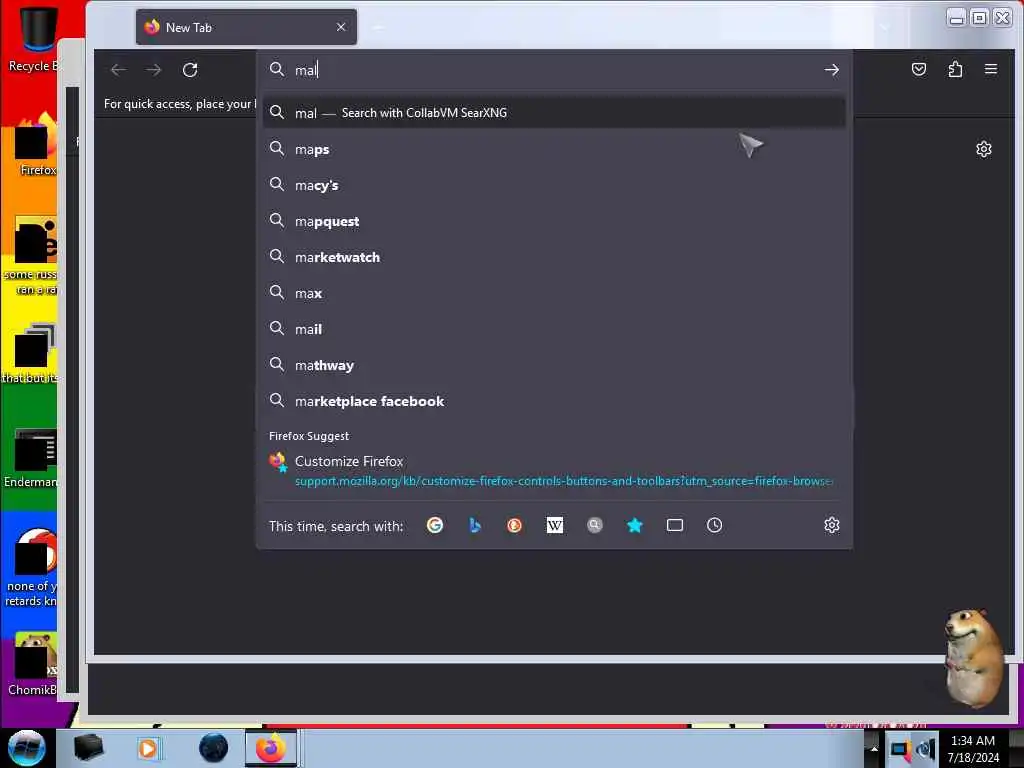This screenshot has width=1024, height=768.
Task: Open the ChomikB desktop icon
Action: coord(33,664)
